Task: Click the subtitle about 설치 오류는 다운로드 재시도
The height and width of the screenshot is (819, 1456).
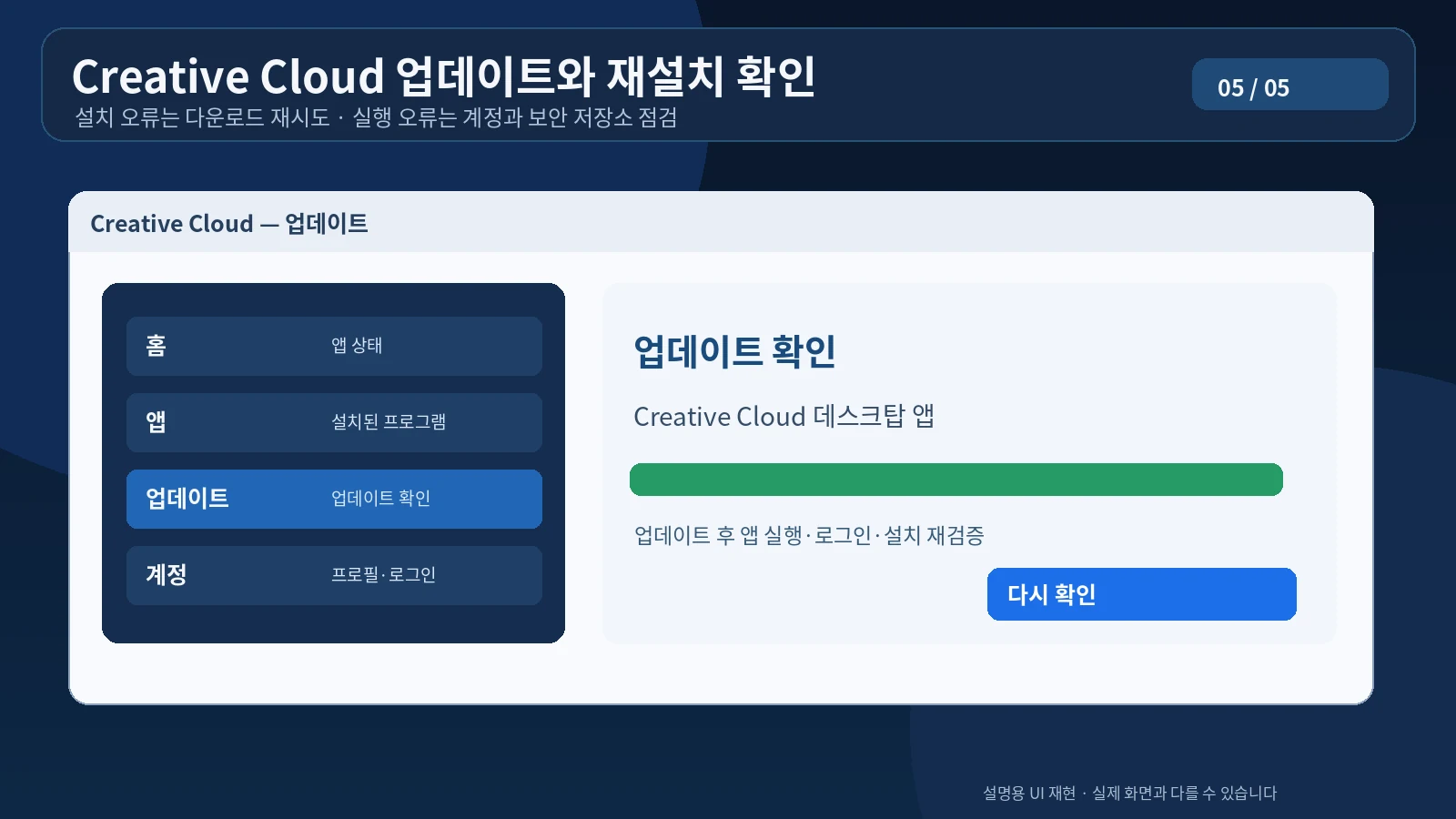Action: pos(376,117)
